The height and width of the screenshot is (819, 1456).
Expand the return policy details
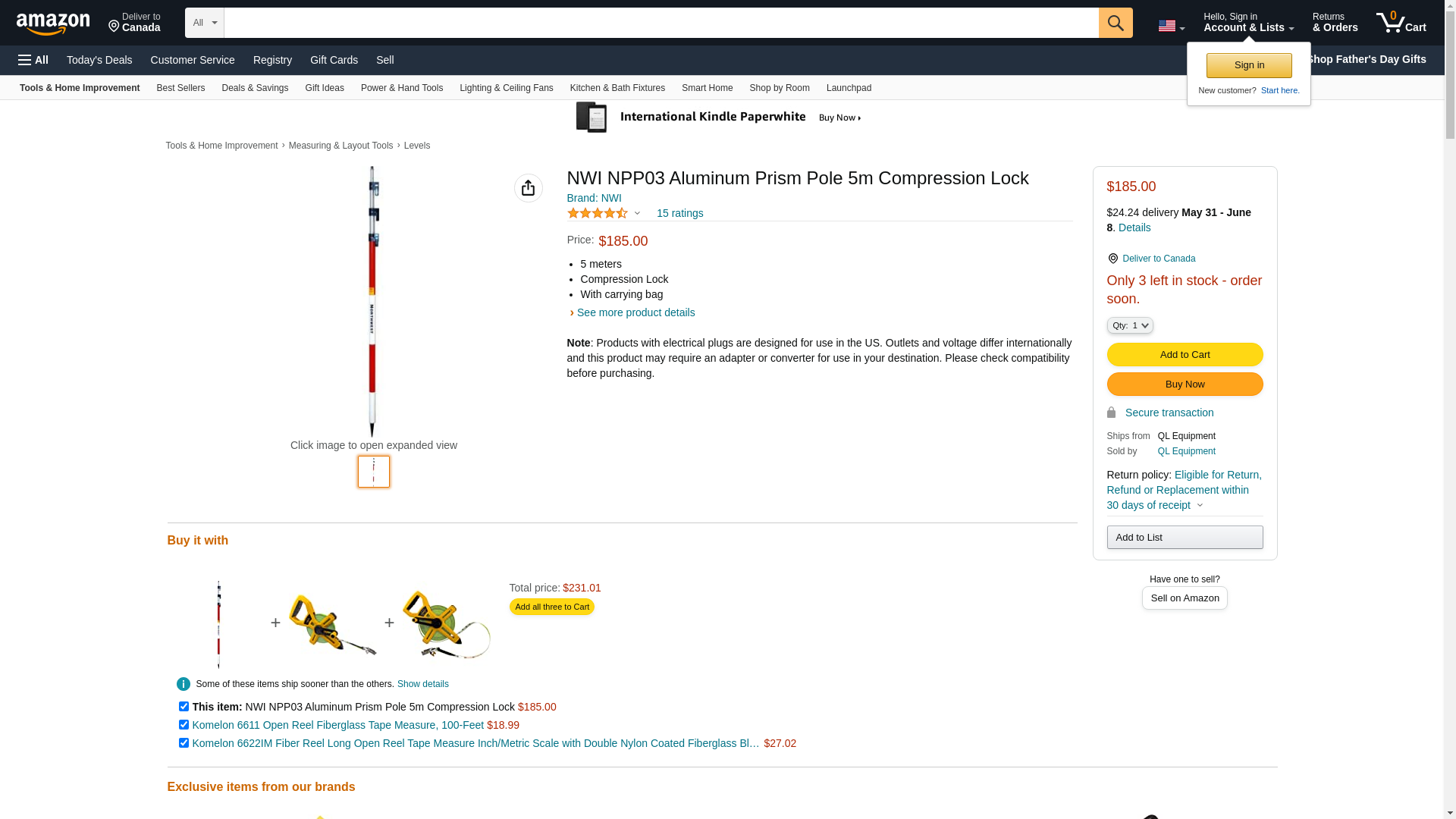1199,506
